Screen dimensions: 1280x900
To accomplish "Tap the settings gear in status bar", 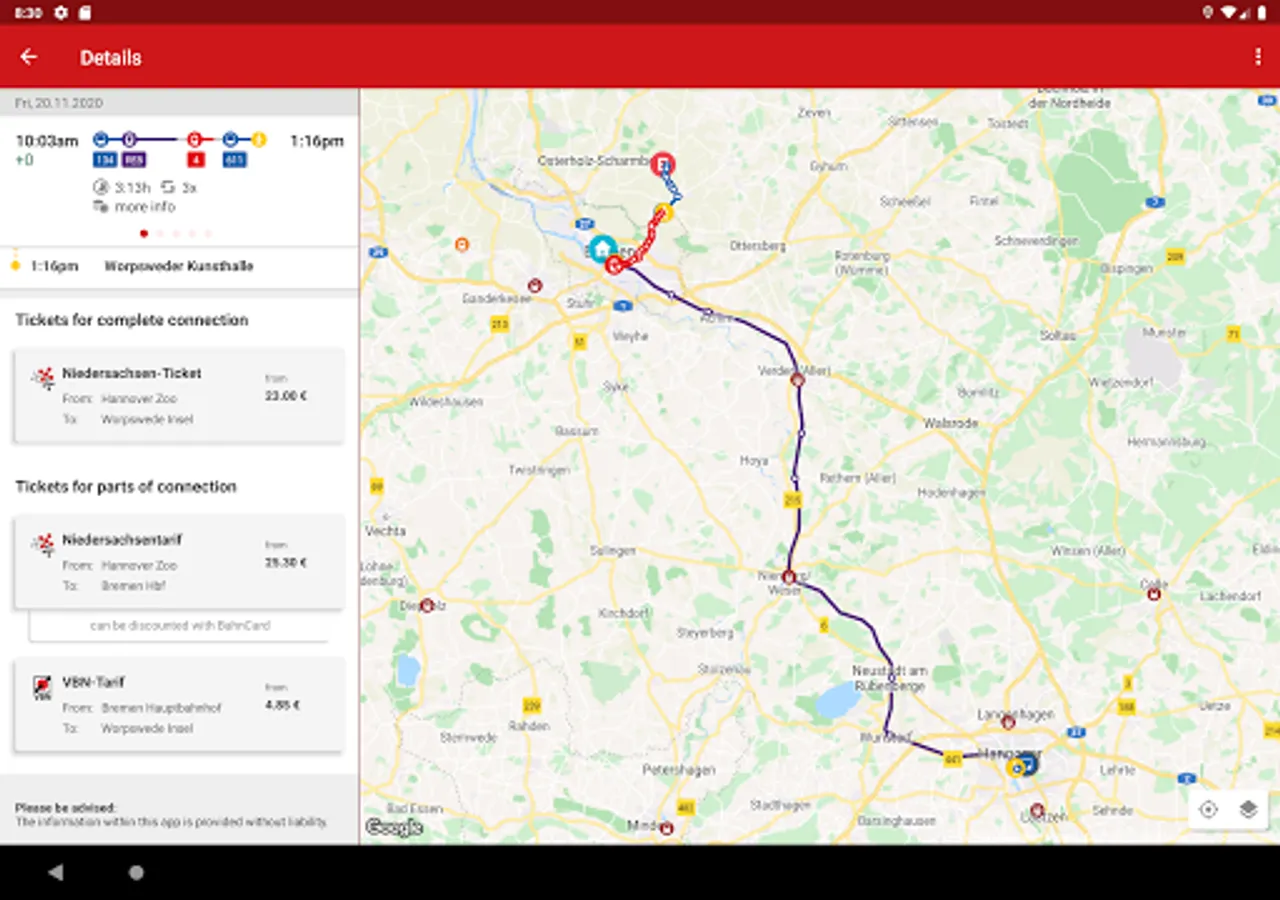I will (x=61, y=12).
